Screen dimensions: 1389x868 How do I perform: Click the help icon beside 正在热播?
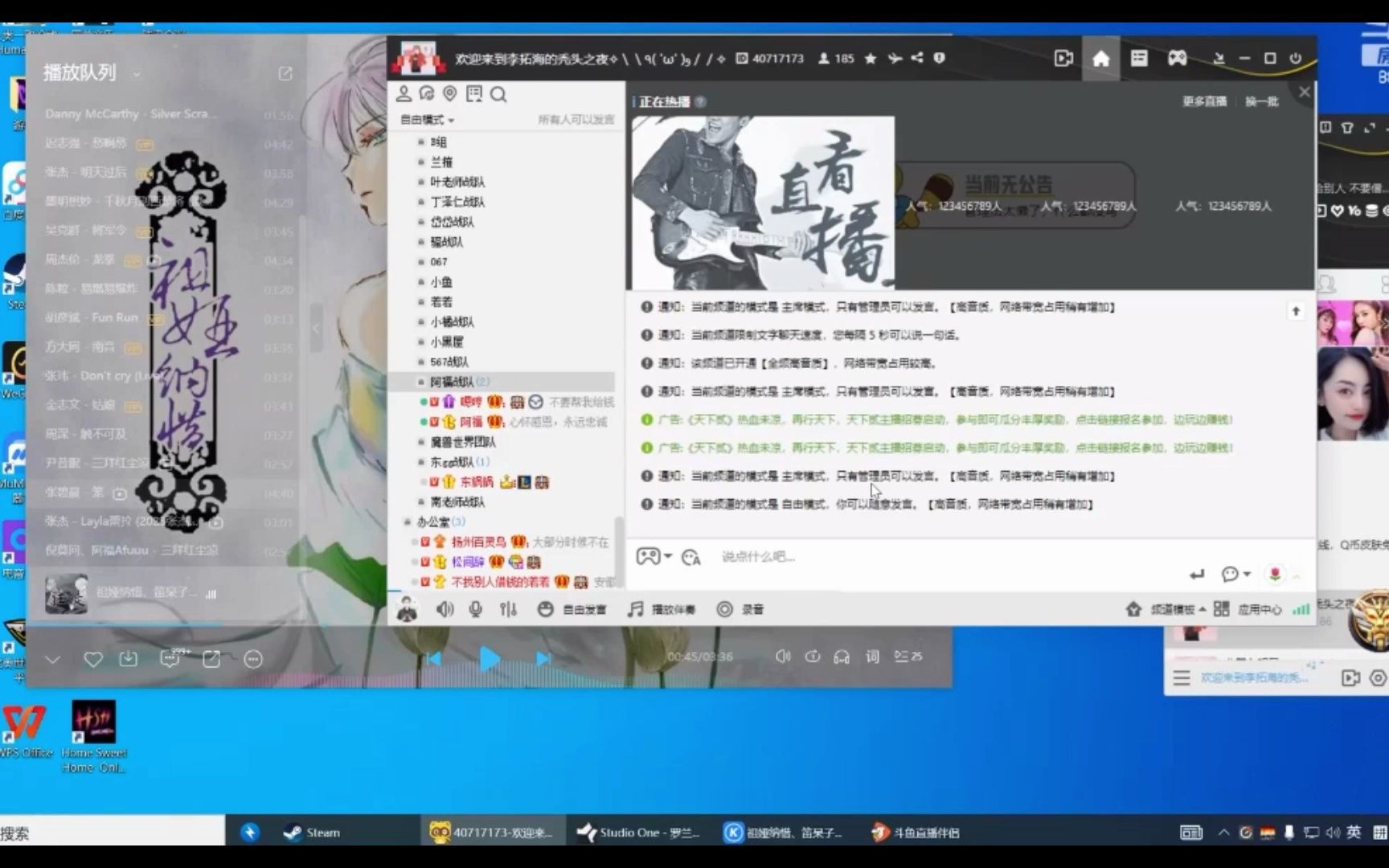click(x=700, y=101)
